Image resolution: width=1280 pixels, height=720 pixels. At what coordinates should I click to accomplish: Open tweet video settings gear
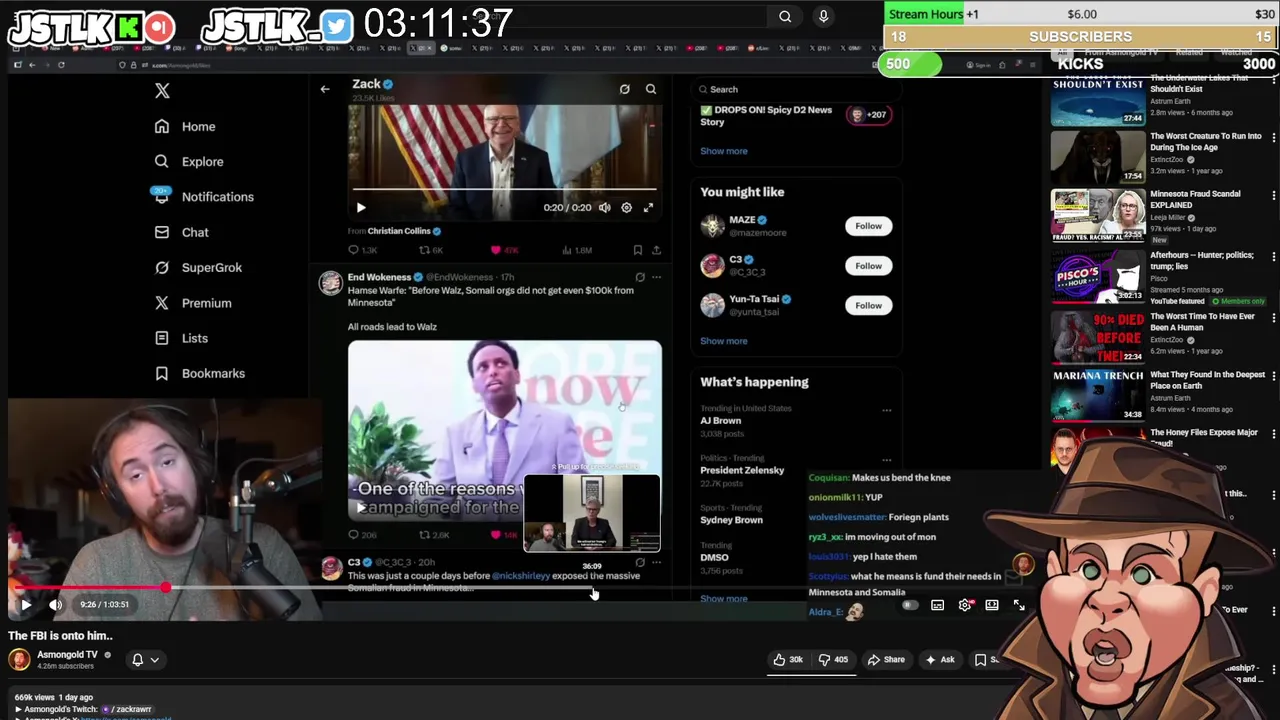click(626, 208)
